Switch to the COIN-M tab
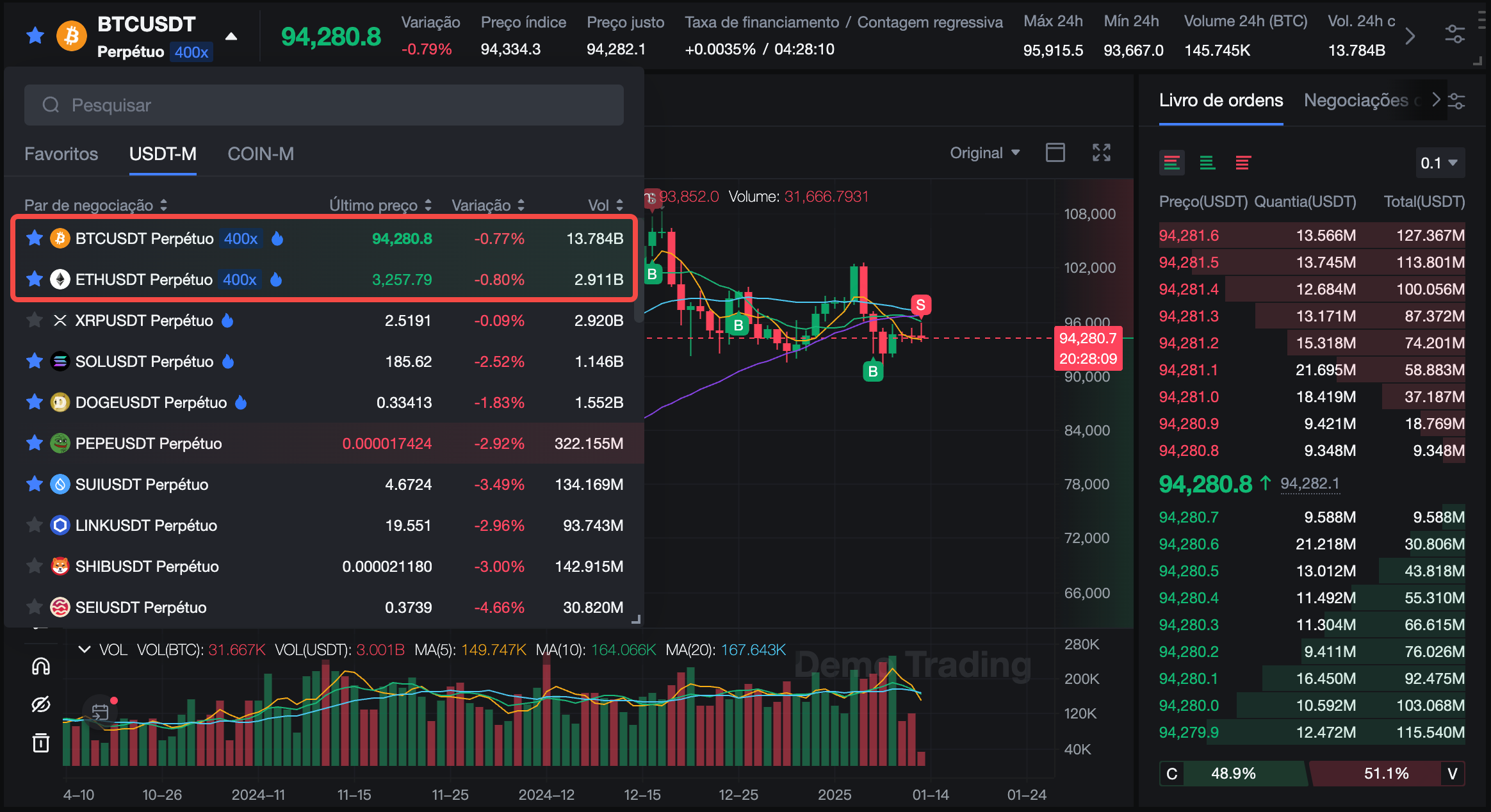 (261, 154)
